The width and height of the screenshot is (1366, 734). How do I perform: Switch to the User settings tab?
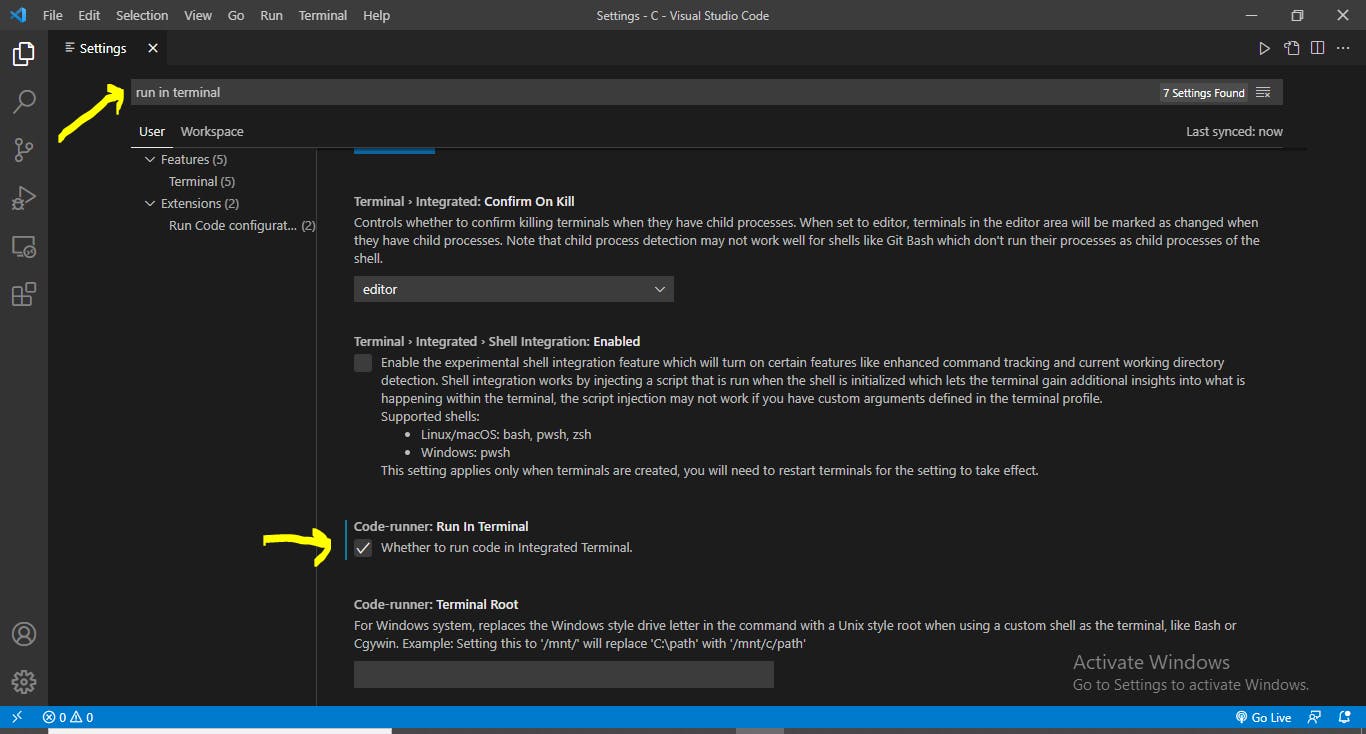tap(152, 132)
